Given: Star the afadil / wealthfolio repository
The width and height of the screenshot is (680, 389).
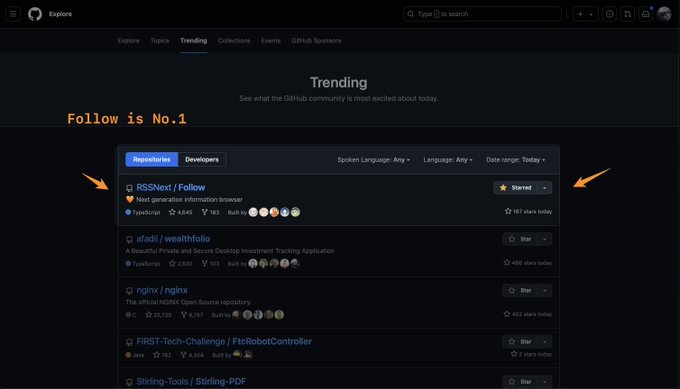Looking at the screenshot, I should click(520, 239).
